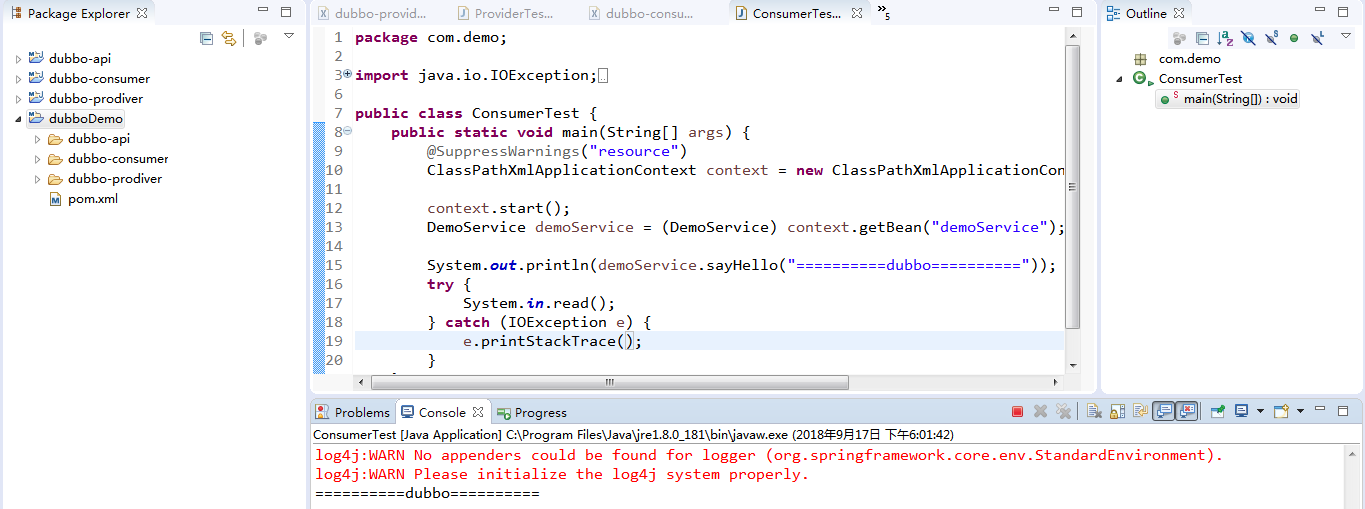Toggle Scroll Lock in Console

pyautogui.click(x=1118, y=411)
